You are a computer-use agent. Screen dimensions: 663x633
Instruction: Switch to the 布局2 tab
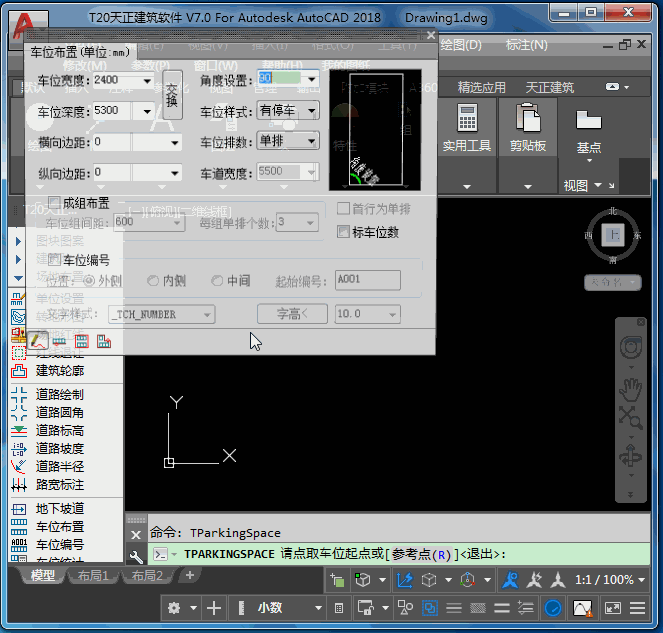tap(147, 575)
